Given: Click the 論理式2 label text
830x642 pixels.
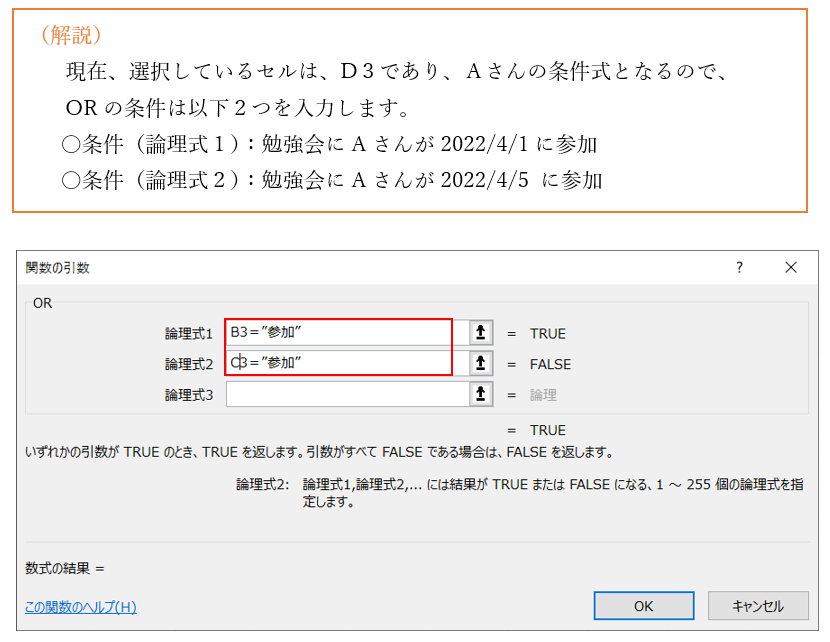Looking at the screenshot, I should (x=189, y=364).
